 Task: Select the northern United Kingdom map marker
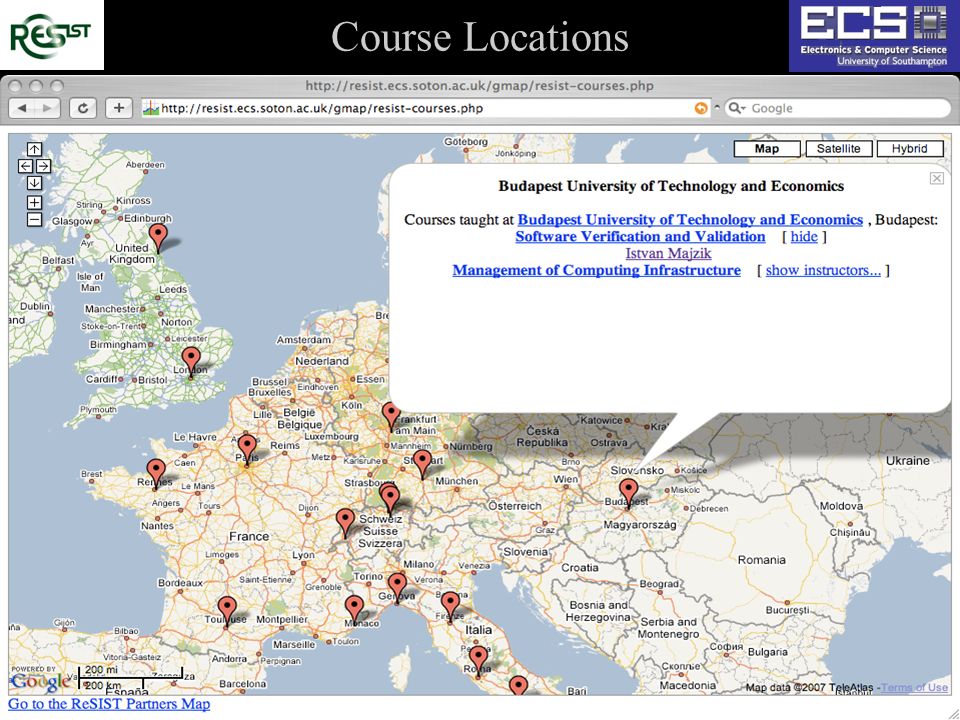159,238
